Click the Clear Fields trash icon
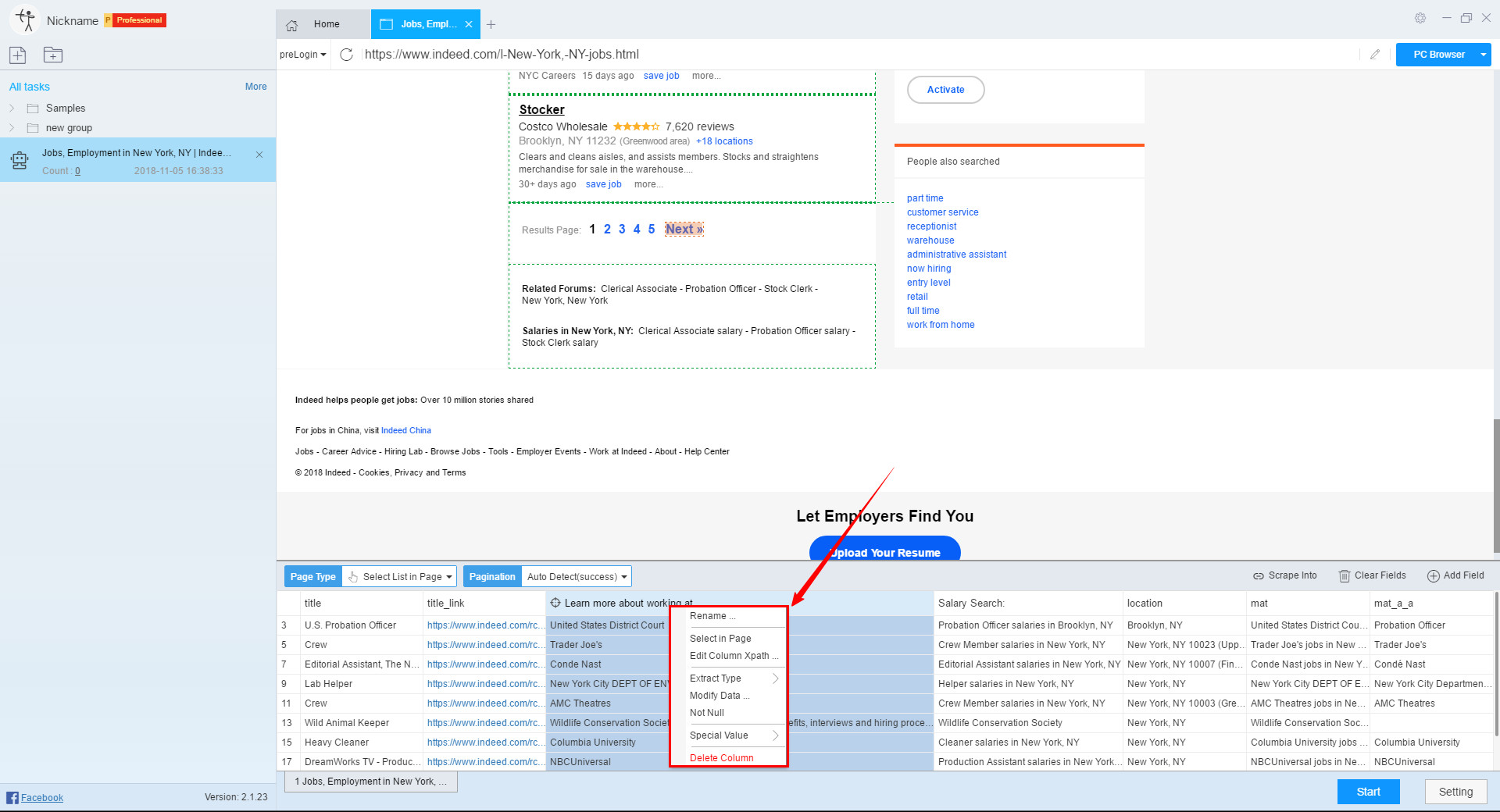The image size is (1500, 812). 1345,576
